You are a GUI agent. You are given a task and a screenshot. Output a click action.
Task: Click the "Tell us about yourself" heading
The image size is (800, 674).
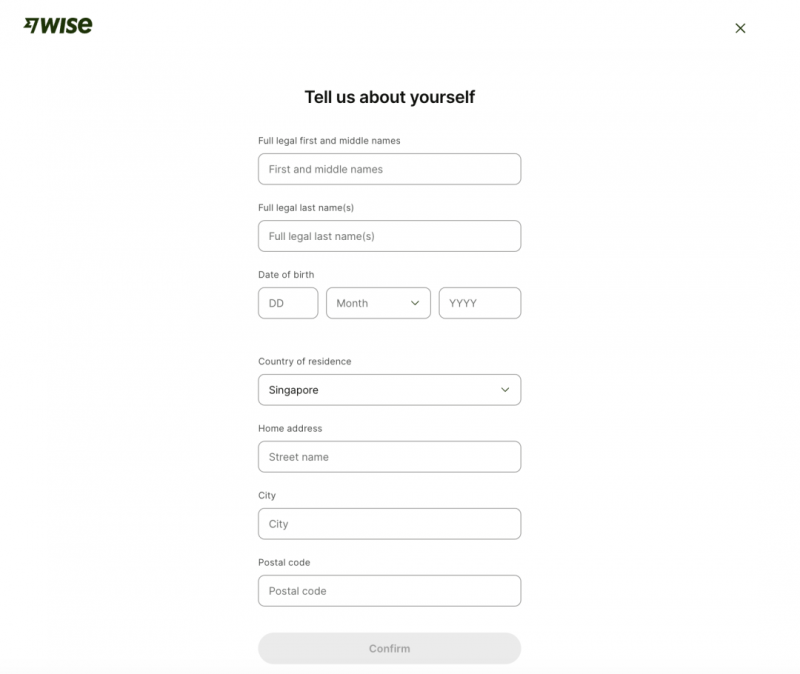[x=389, y=97]
